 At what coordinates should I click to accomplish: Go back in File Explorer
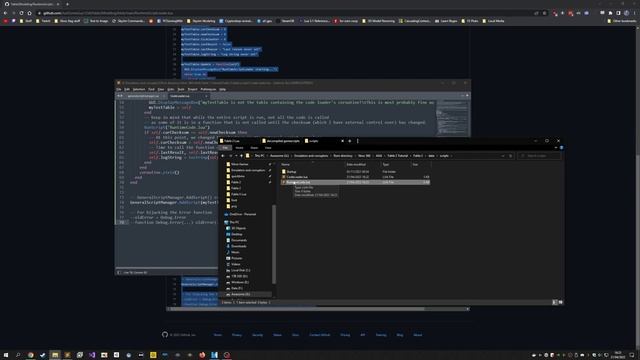pyautogui.click(x=223, y=156)
